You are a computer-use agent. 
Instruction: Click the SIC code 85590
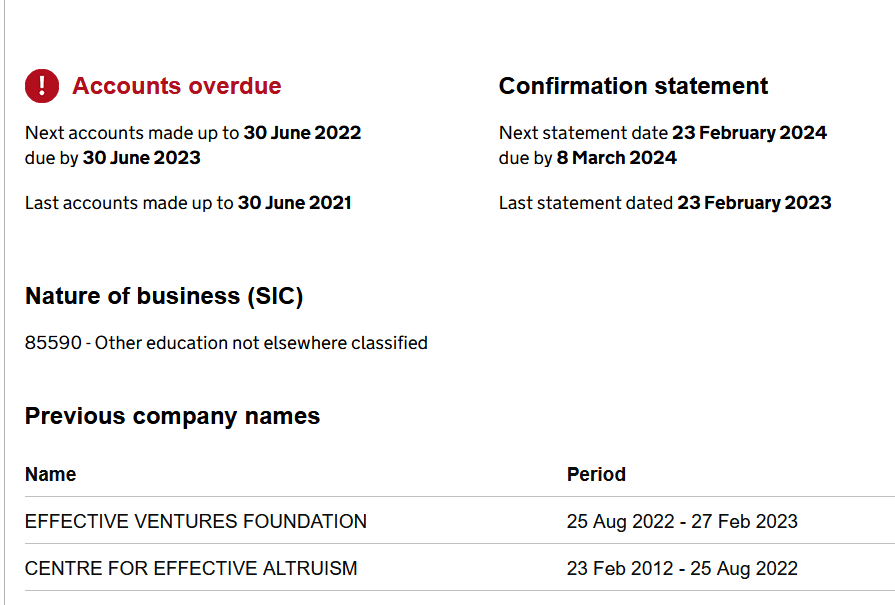click(x=53, y=343)
